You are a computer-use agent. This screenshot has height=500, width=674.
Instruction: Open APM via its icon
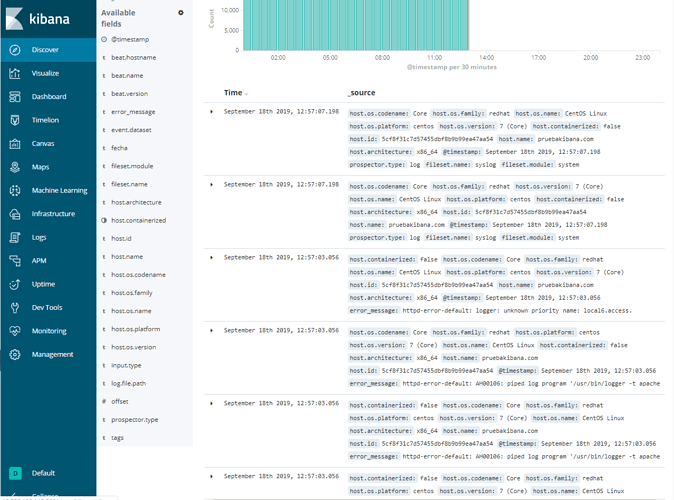[x=15, y=261]
